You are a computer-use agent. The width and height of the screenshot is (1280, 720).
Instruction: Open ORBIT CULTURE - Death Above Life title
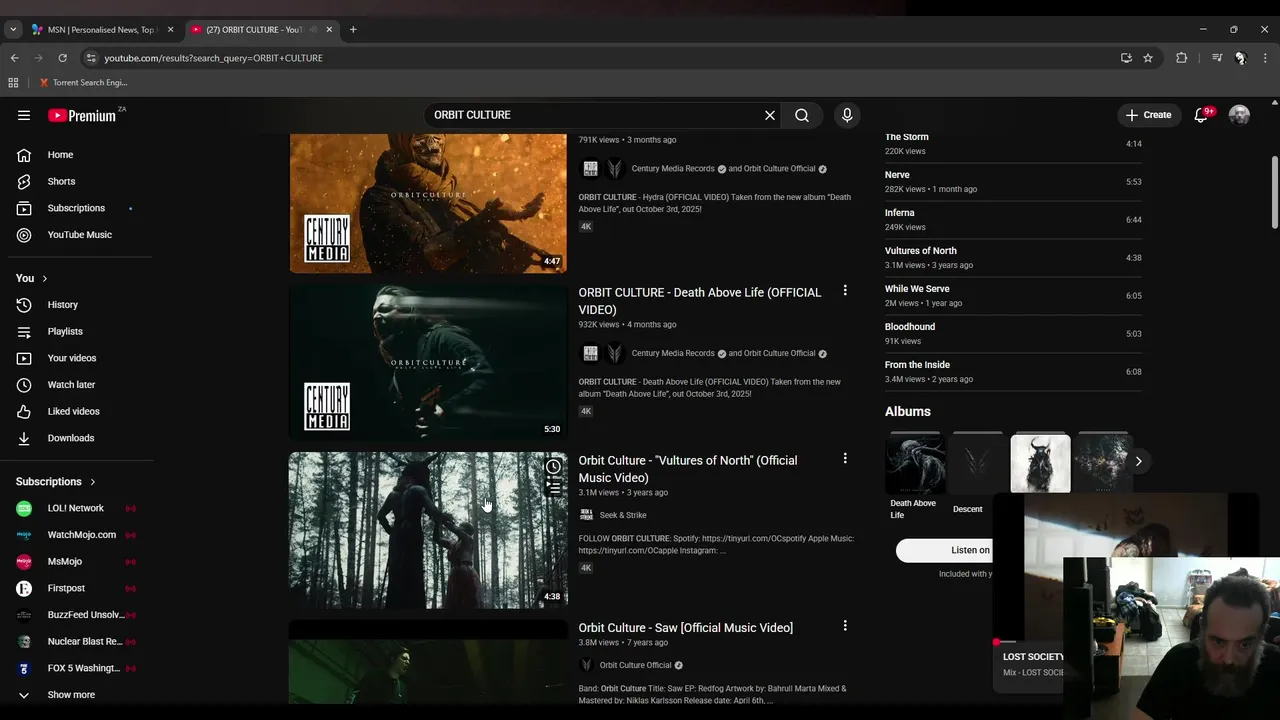[700, 301]
